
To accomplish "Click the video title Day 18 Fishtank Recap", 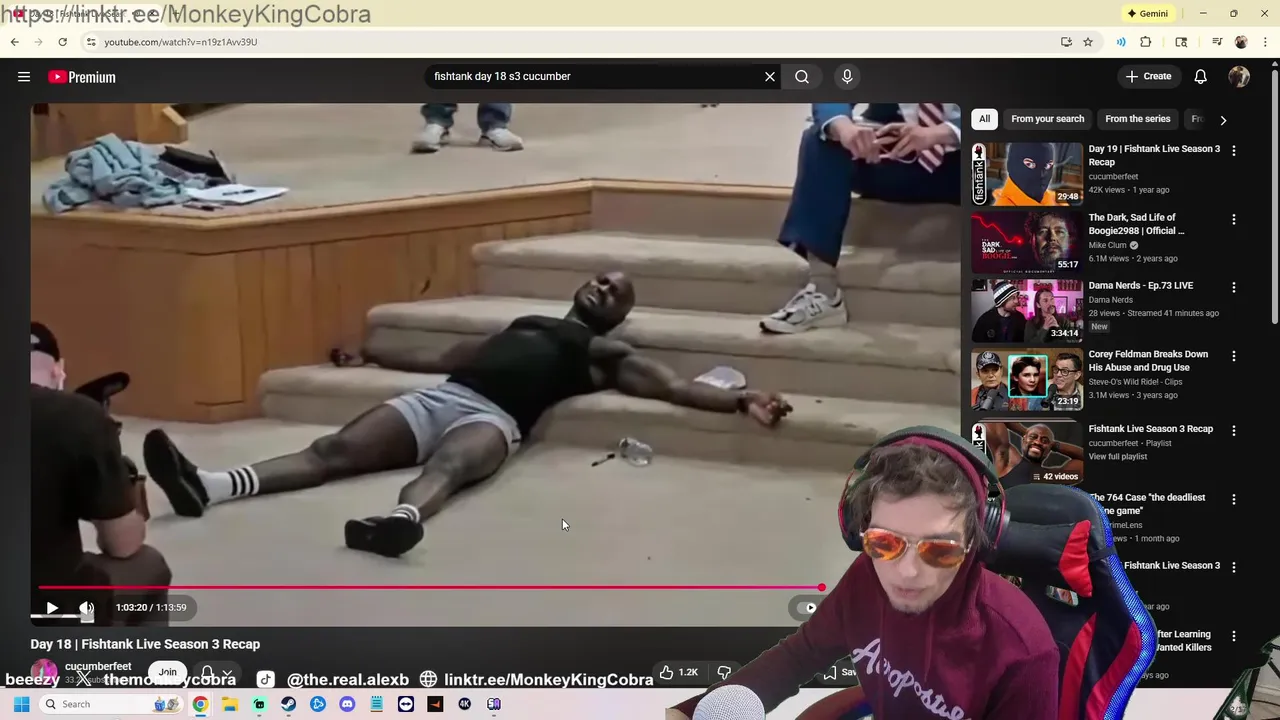I will point(145,644).
